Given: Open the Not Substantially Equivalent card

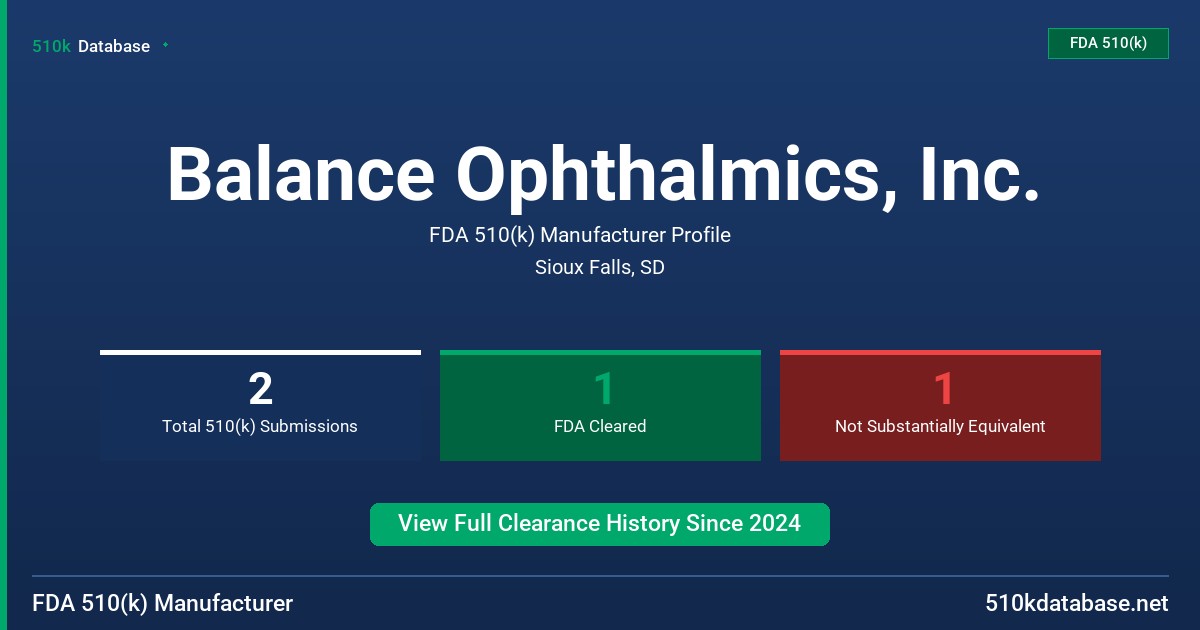Looking at the screenshot, I should click(940, 405).
